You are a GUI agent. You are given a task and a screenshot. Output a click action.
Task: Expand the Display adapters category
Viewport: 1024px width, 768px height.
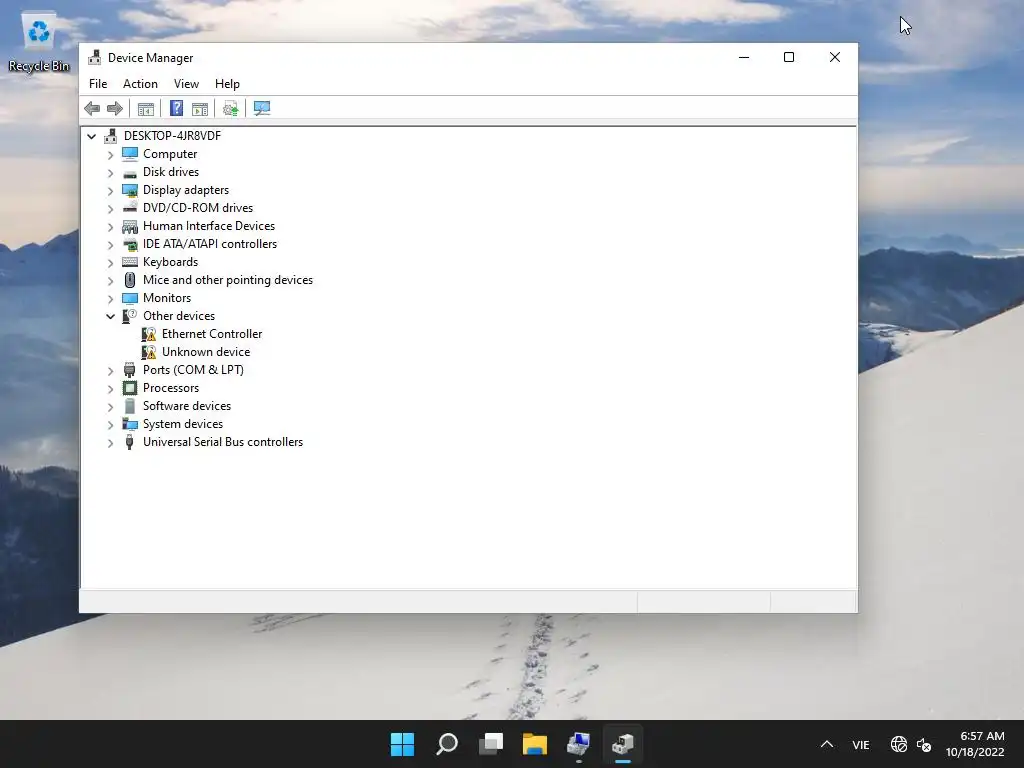coord(110,191)
